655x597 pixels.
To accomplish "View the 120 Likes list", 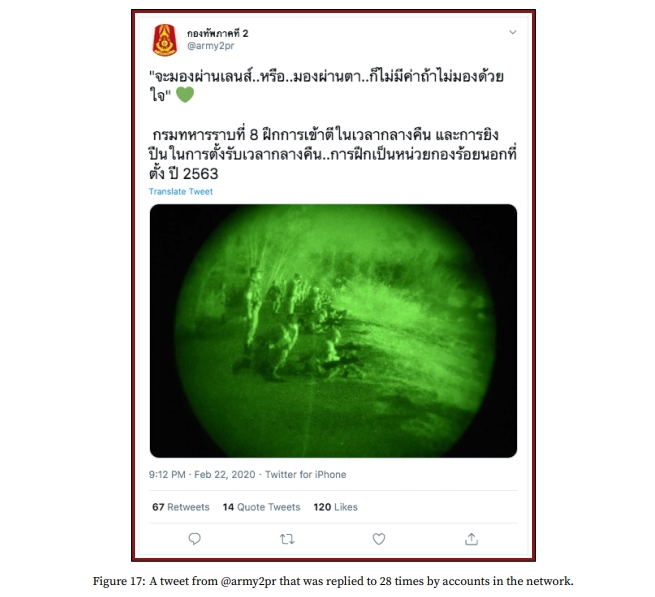I will (335, 507).
